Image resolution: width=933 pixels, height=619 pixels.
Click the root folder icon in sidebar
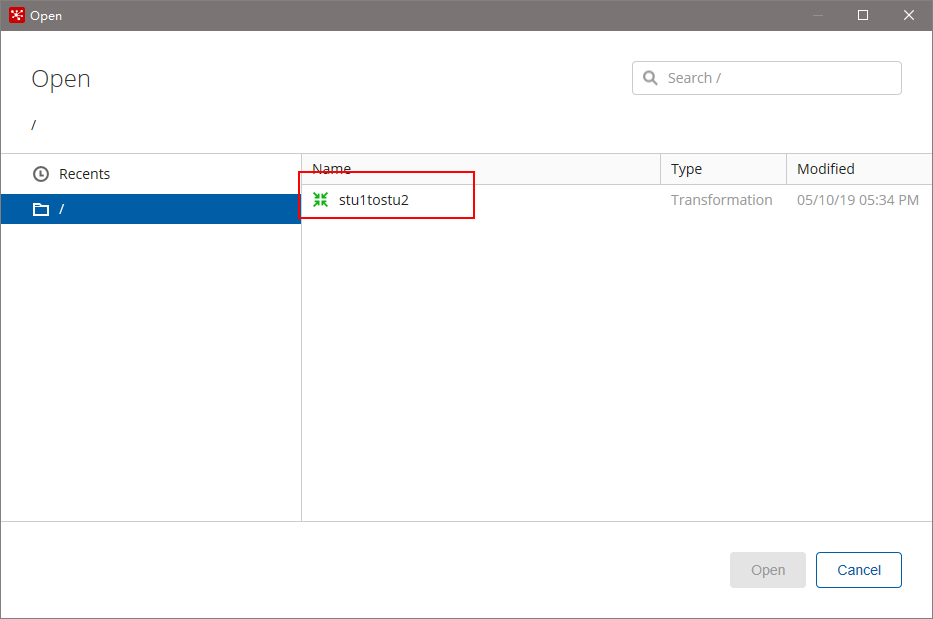point(40,210)
